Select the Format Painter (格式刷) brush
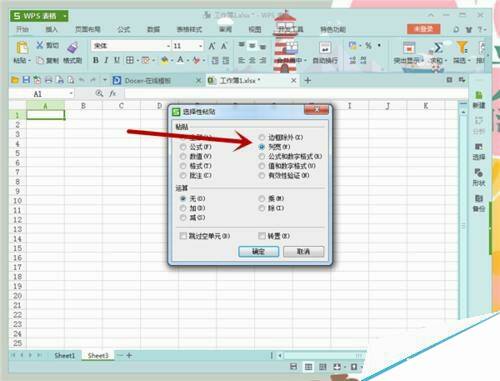The height and width of the screenshot is (381, 500). (73, 47)
